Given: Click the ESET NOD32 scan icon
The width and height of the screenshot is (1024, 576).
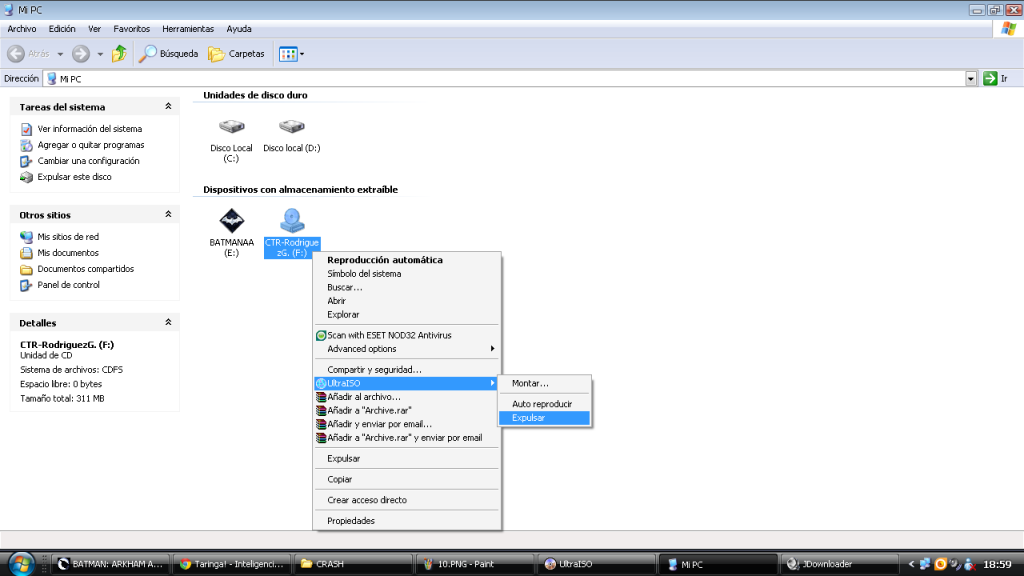Looking at the screenshot, I should coord(321,336).
